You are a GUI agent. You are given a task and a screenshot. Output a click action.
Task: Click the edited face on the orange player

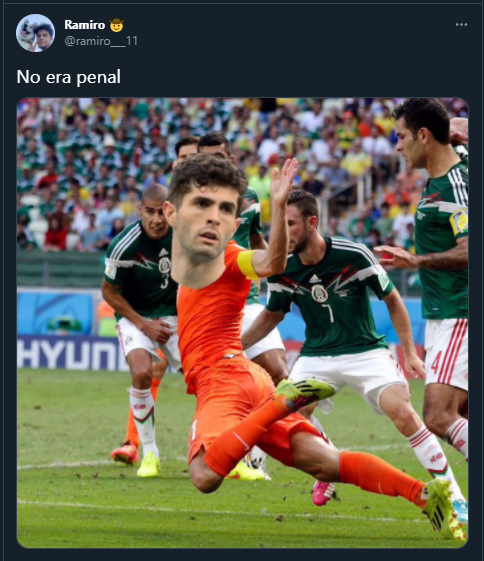(204, 218)
